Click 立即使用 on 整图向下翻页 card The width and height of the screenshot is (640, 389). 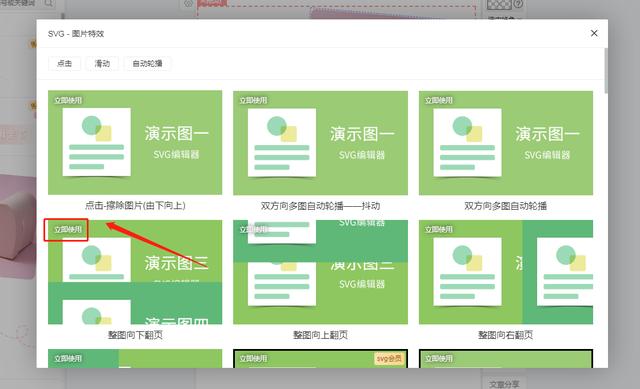(x=68, y=229)
